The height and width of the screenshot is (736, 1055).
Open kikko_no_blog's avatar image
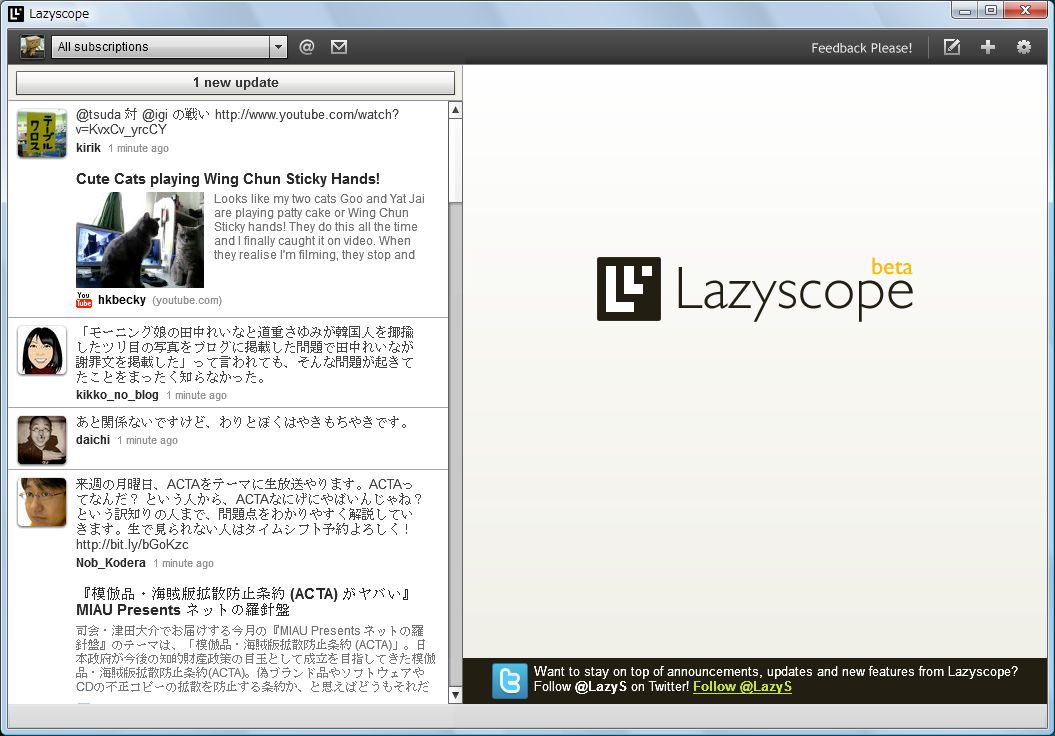pyautogui.click(x=42, y=351)
